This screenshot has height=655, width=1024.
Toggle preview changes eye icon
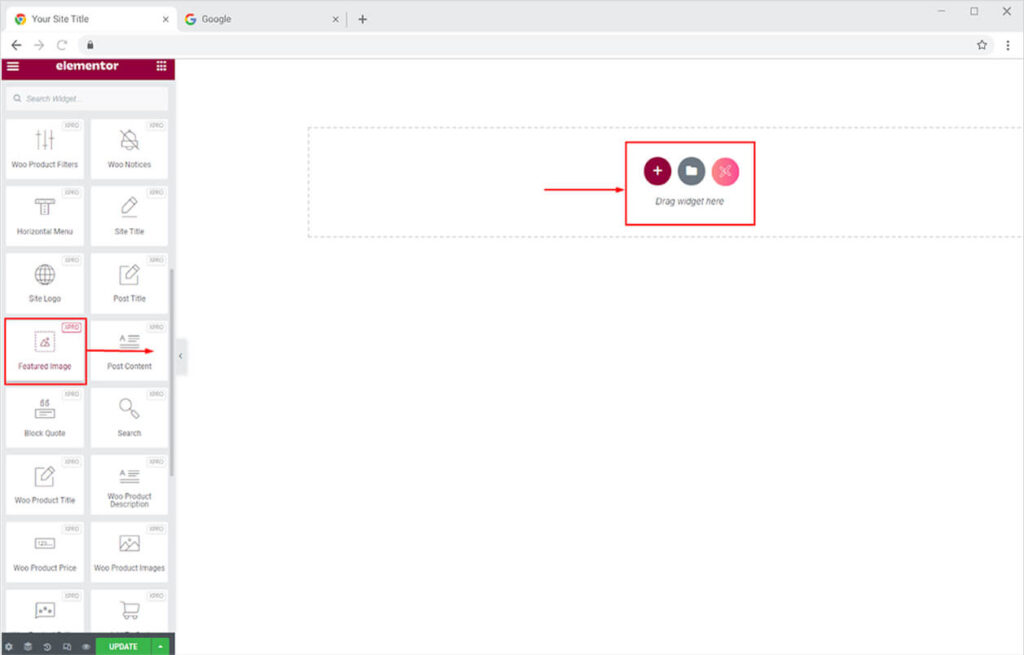click(x=86, y=646)
